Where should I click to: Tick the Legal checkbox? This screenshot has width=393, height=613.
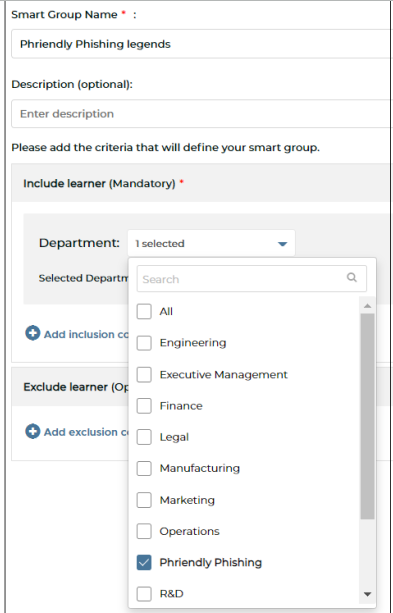pos(144,437)
